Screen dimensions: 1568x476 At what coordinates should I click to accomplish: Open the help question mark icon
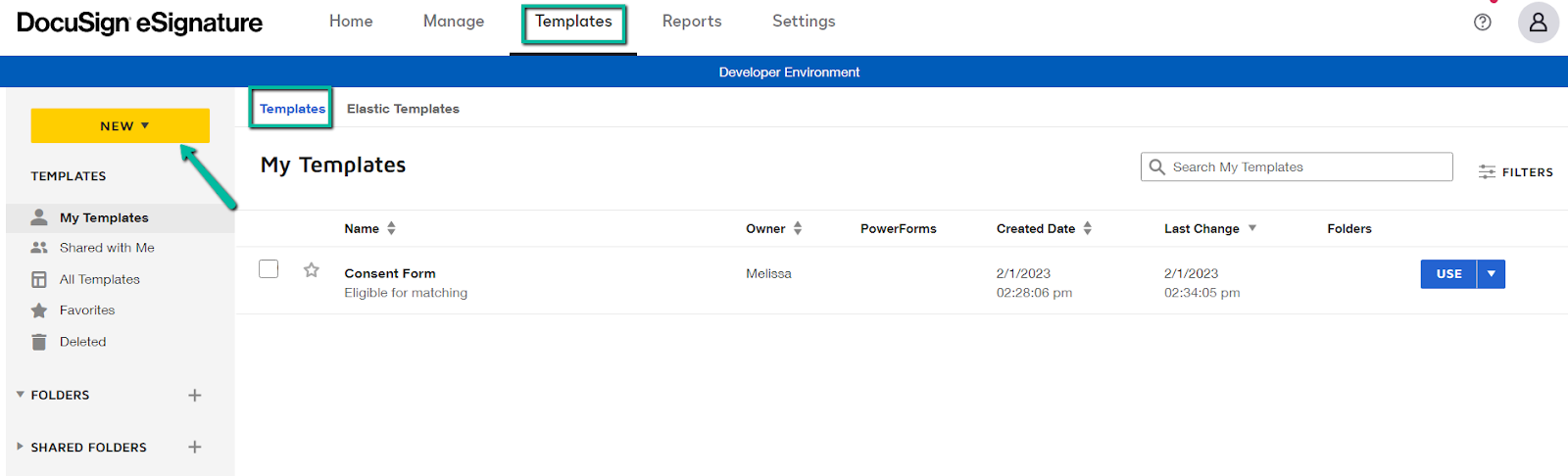(1483, 22)
